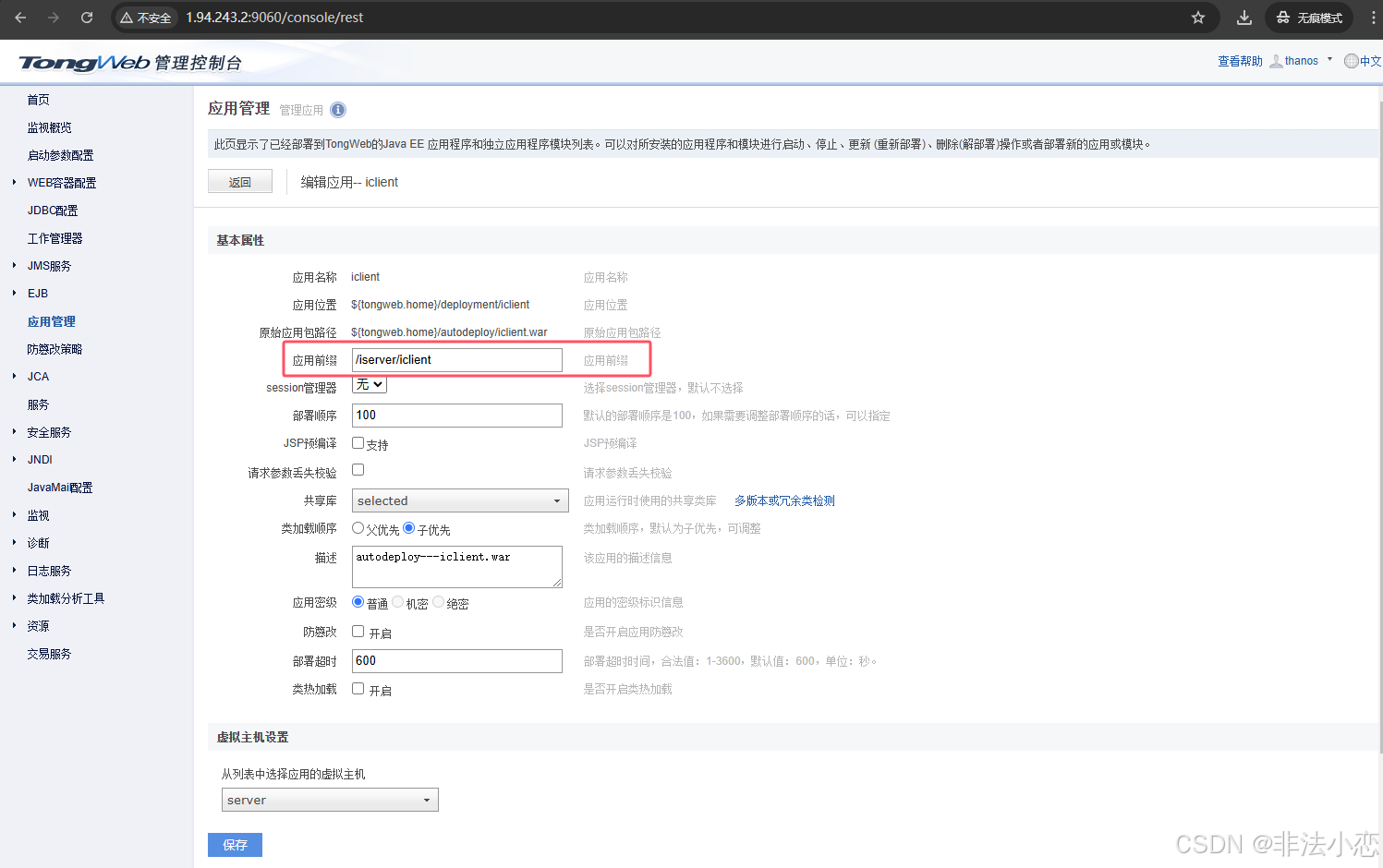1383x868 pixels.
Task: Open the browser downloads icon
Action: point(1244,18)
